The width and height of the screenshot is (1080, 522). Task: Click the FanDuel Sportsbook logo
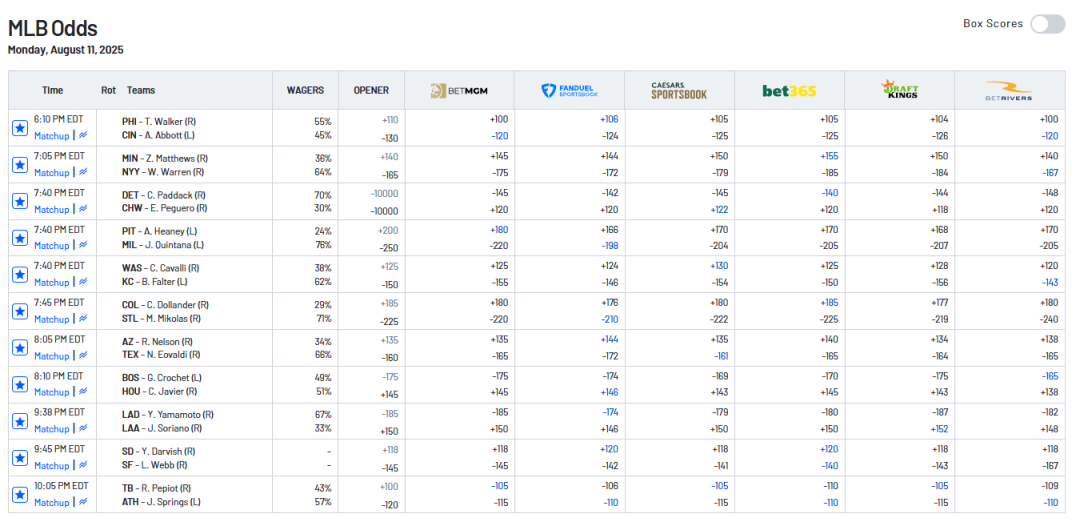pyautogui.click(x=569, y=91)
